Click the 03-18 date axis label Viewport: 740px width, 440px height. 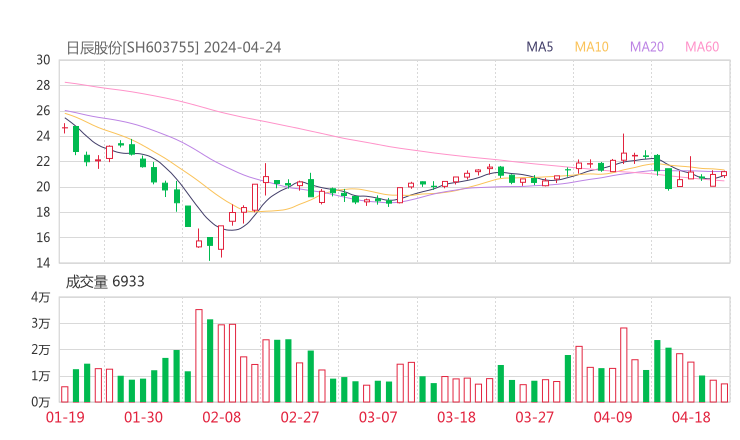[456, 417]
